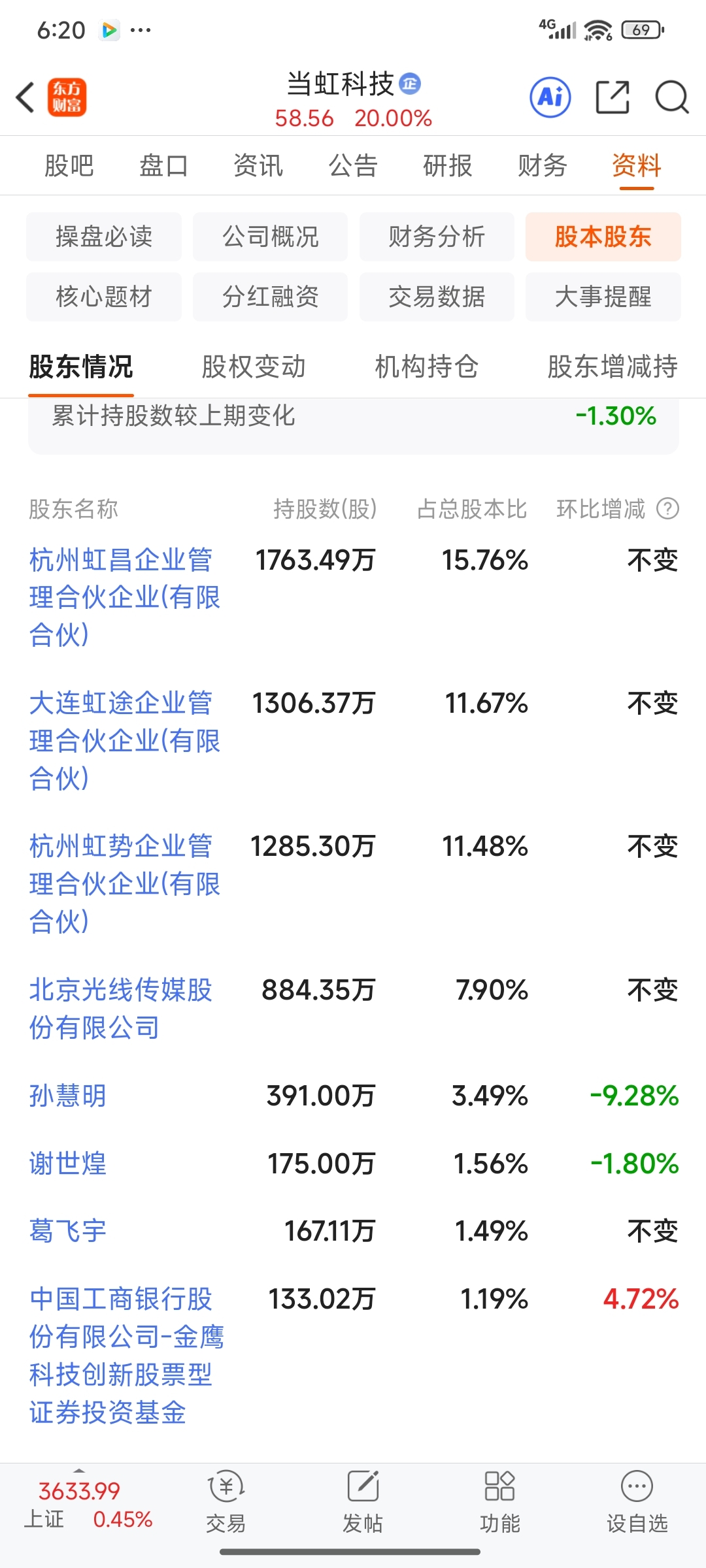Tap the 发帖 compose icon
Viewport: 706px width, 1568px height.
(x=363, y=1487)
